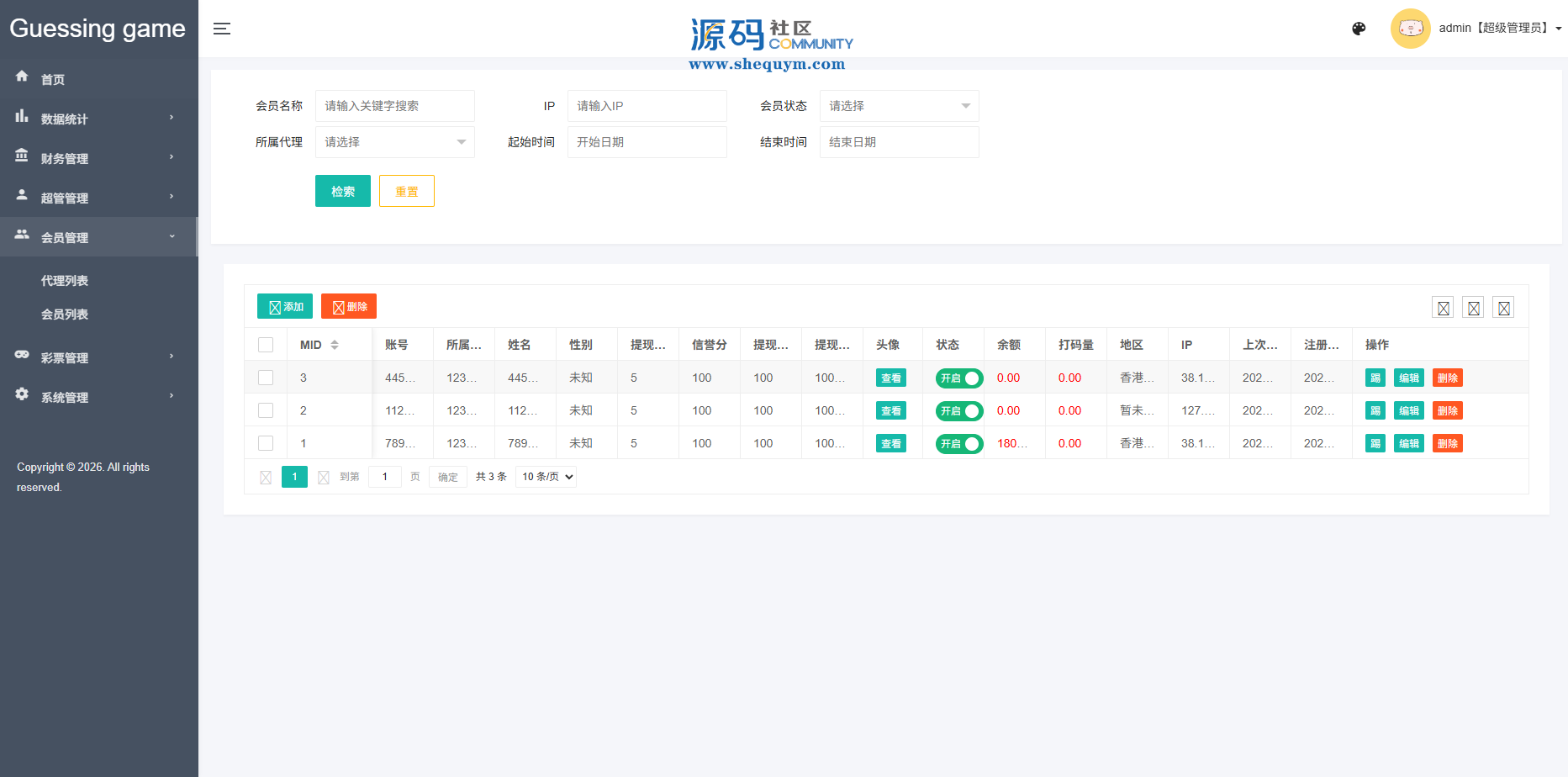Open the theme palette icon

pos(1359,29)
